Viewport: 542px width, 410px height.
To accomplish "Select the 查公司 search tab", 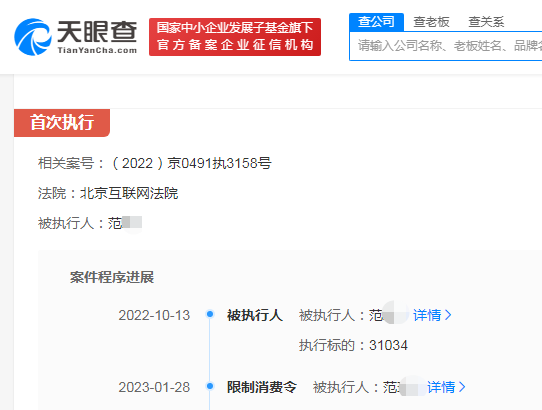I will click(376, 22).
